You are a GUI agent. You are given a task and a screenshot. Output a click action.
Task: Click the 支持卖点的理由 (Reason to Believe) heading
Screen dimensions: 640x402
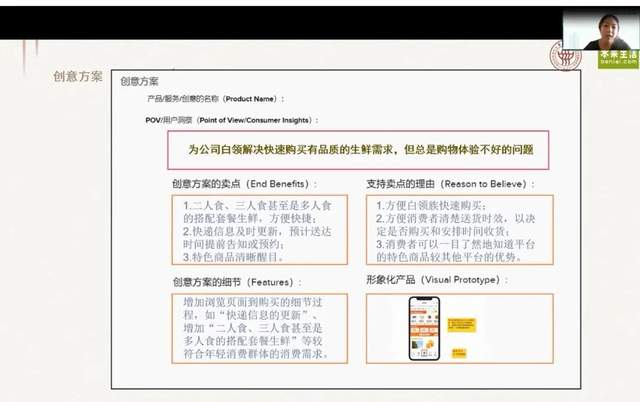451,184
